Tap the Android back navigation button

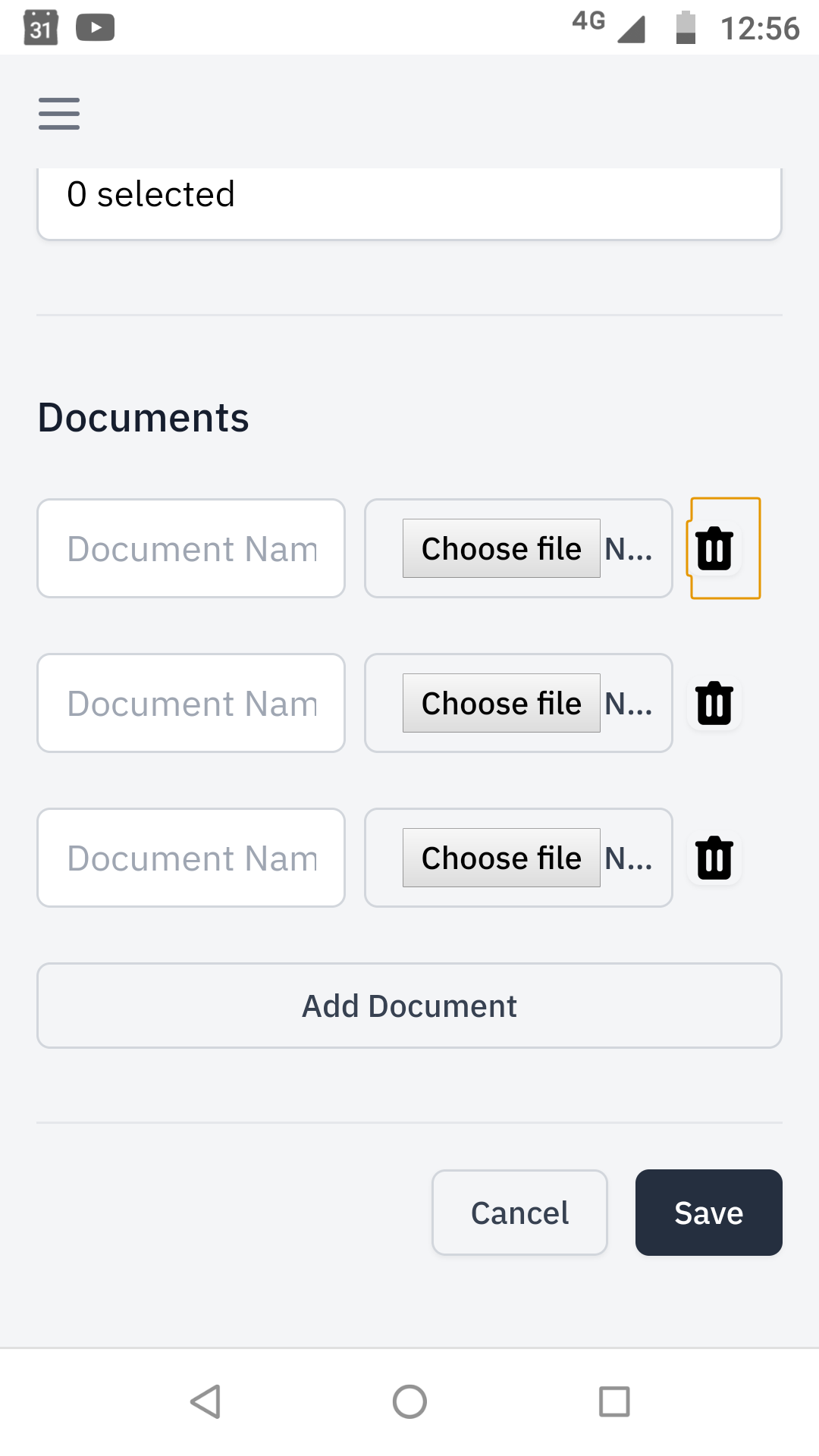coord(206,1401)
